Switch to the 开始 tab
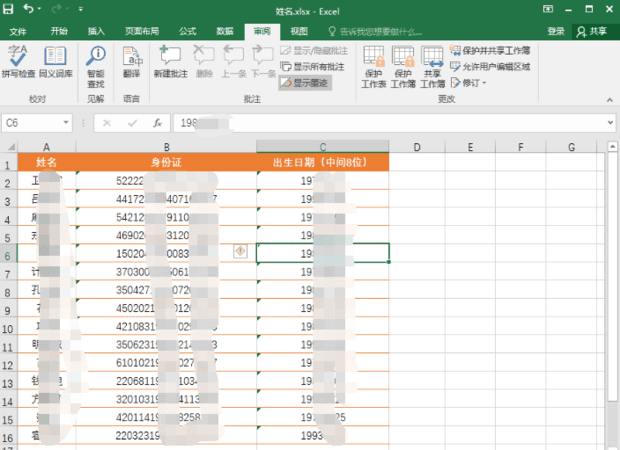This screenshot has width=620, height=450. point(59,31)
